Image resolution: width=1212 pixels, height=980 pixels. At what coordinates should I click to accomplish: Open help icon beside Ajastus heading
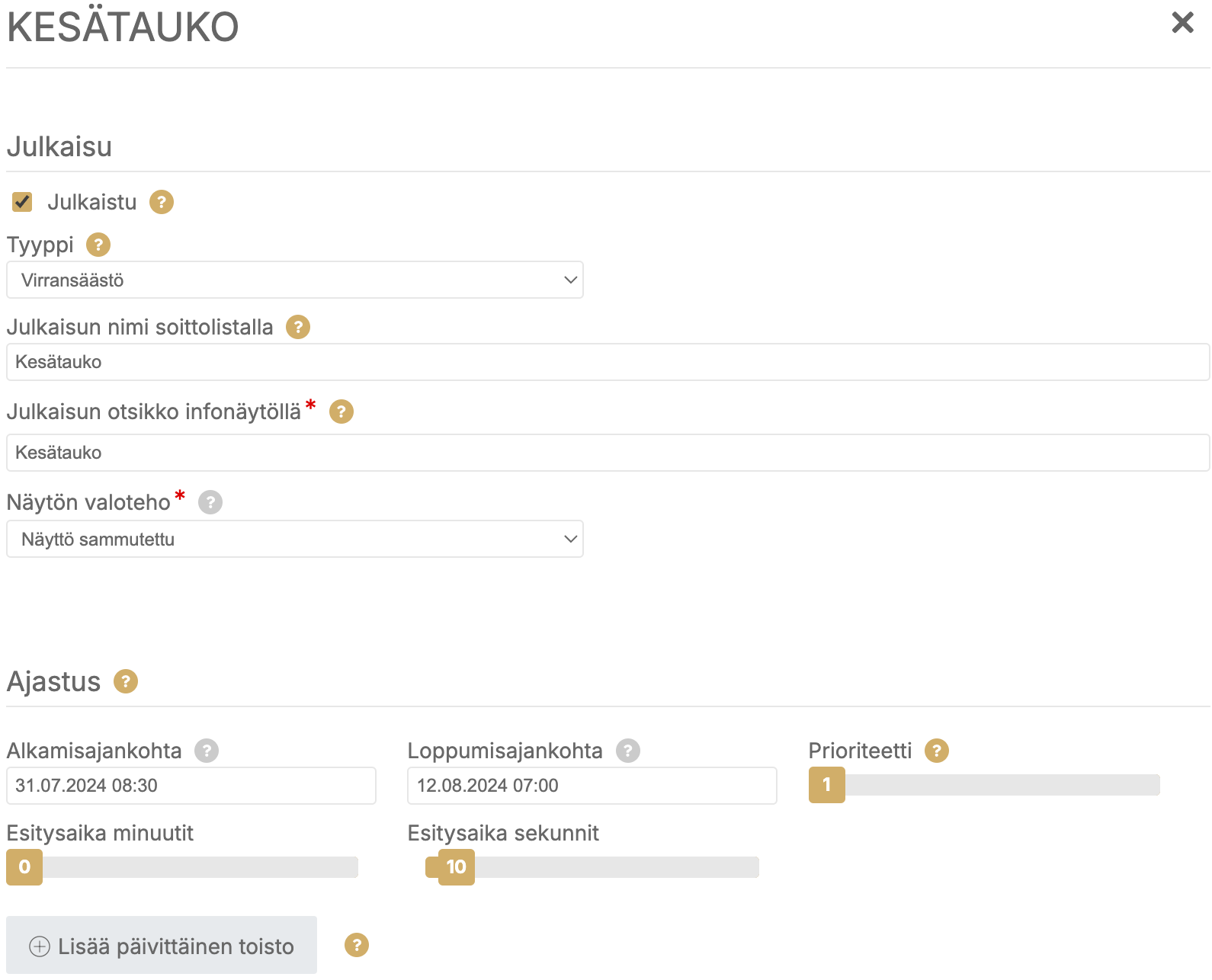(126, 681)
